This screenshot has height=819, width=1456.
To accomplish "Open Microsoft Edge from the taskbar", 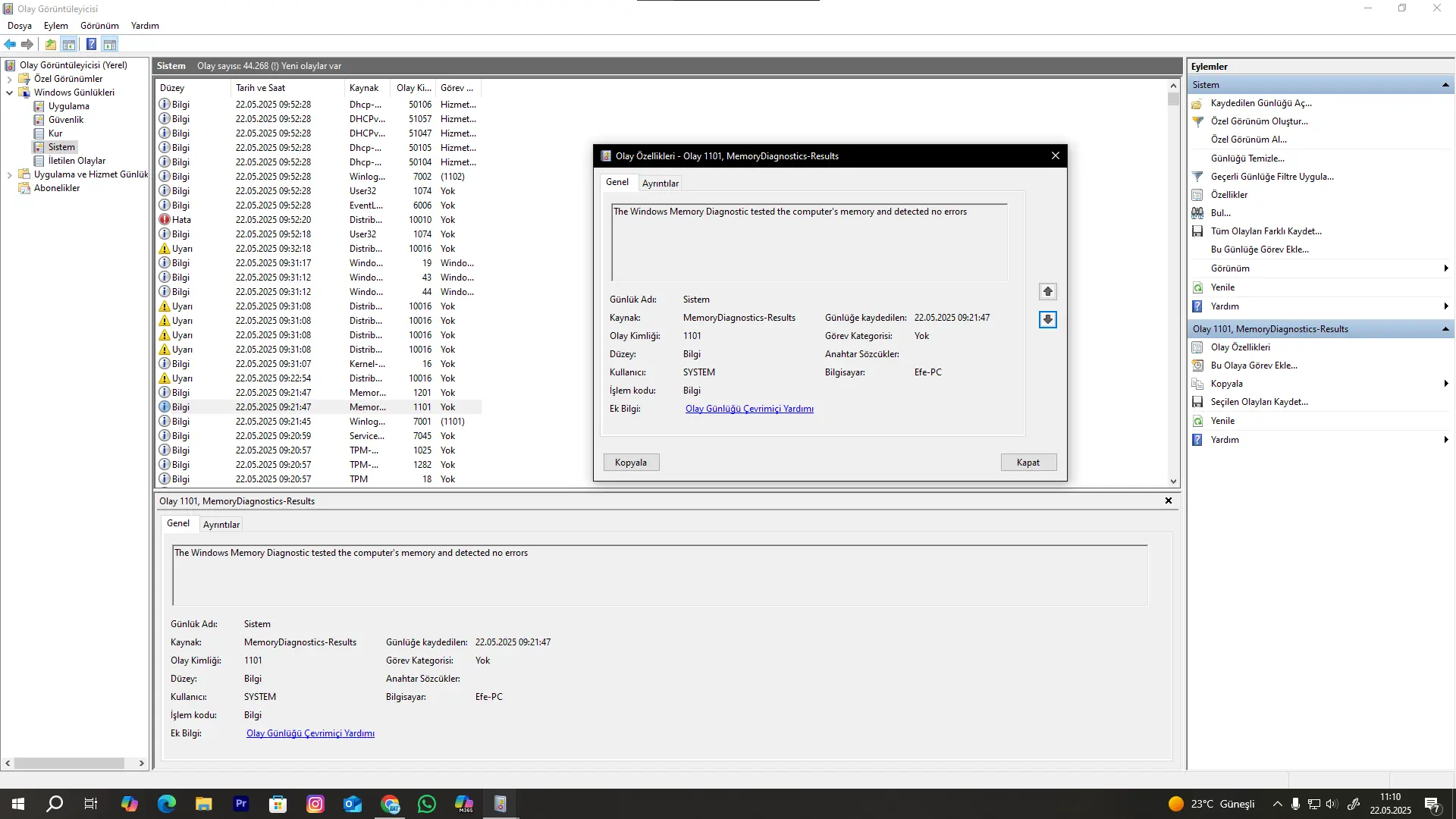I will (x=167, y=804).
